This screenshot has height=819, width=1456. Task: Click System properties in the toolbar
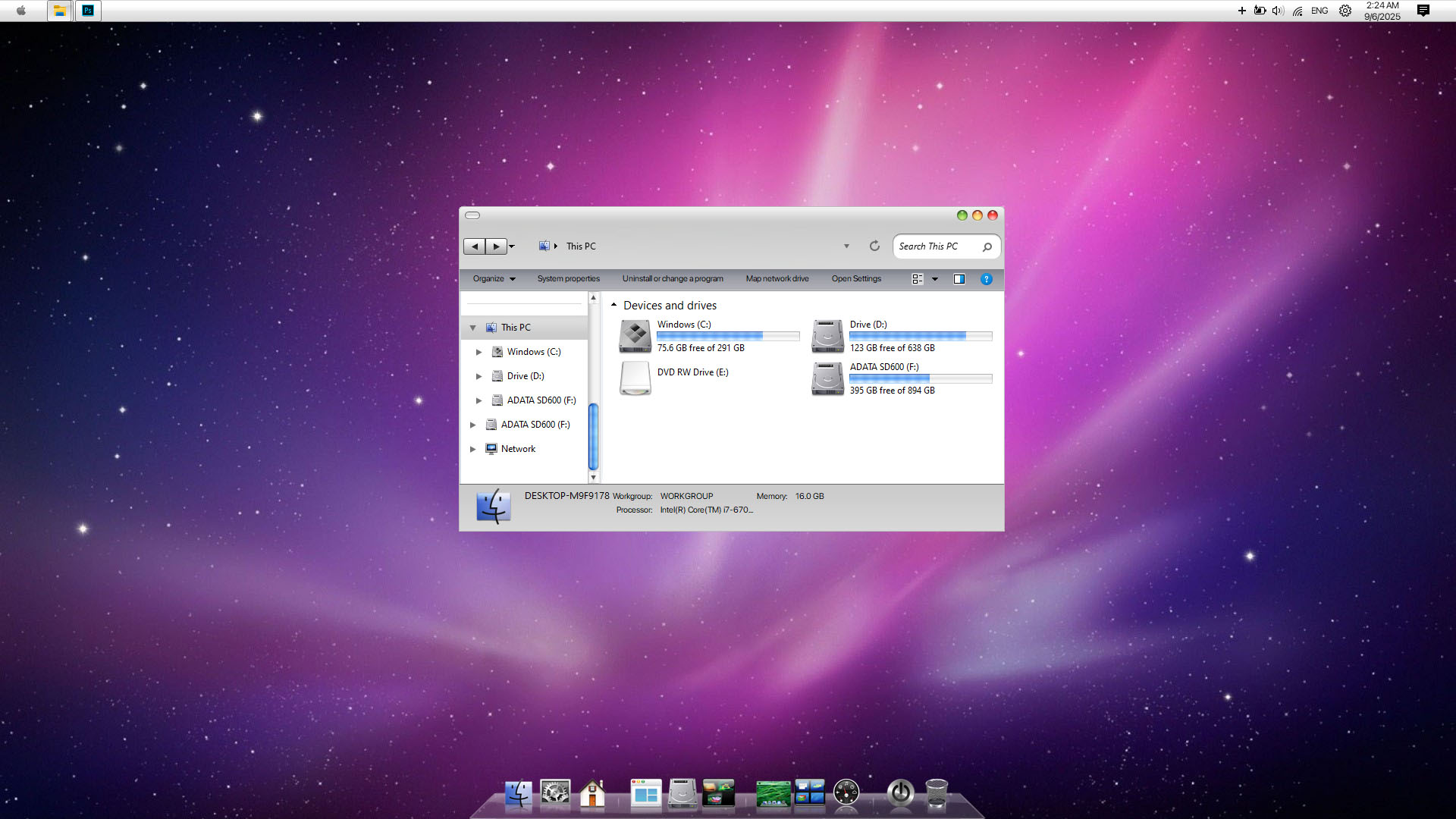[x=568, y=279]
